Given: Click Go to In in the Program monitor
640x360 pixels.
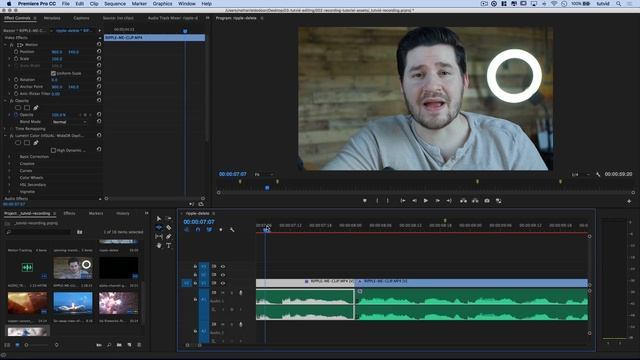Looking at the screenshot, I should [402, 201].
